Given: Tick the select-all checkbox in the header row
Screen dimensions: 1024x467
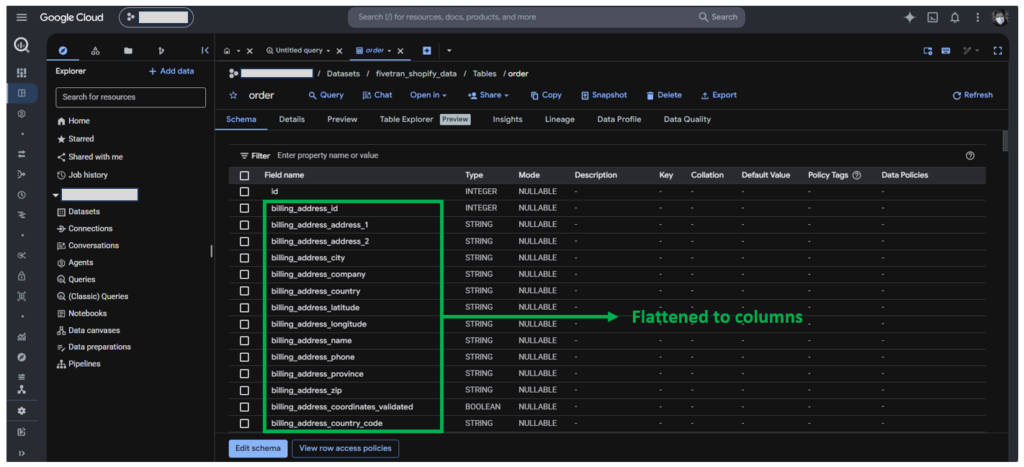Looking at the screenshot, I should [244, 175].
